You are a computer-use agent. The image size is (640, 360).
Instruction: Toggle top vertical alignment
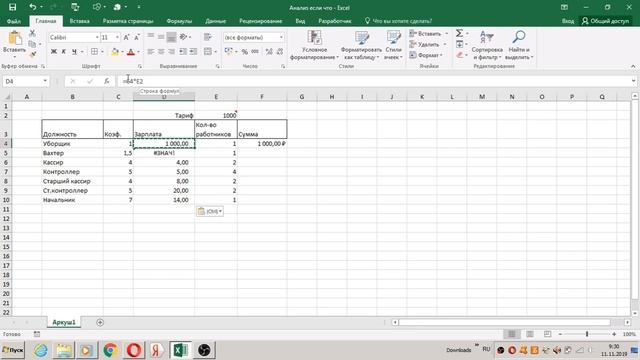tap(151, 37)
